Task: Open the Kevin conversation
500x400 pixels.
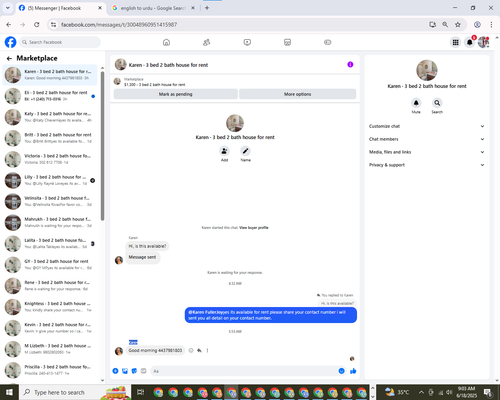Action: point(50,328)
